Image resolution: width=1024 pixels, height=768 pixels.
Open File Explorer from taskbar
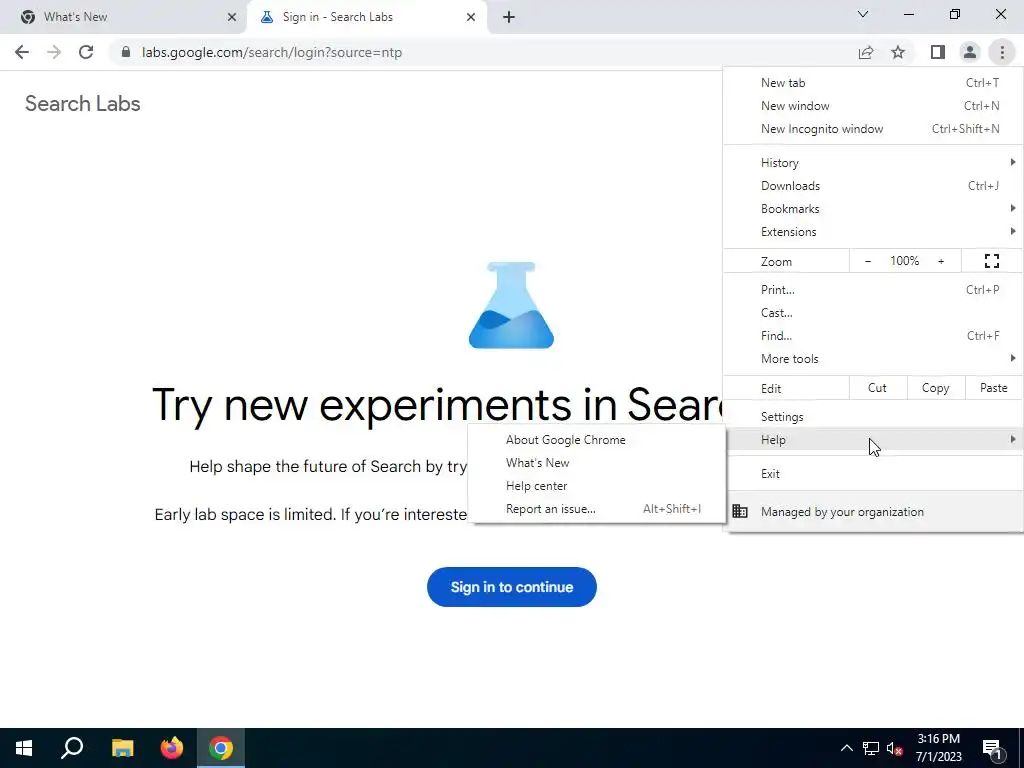122,748
